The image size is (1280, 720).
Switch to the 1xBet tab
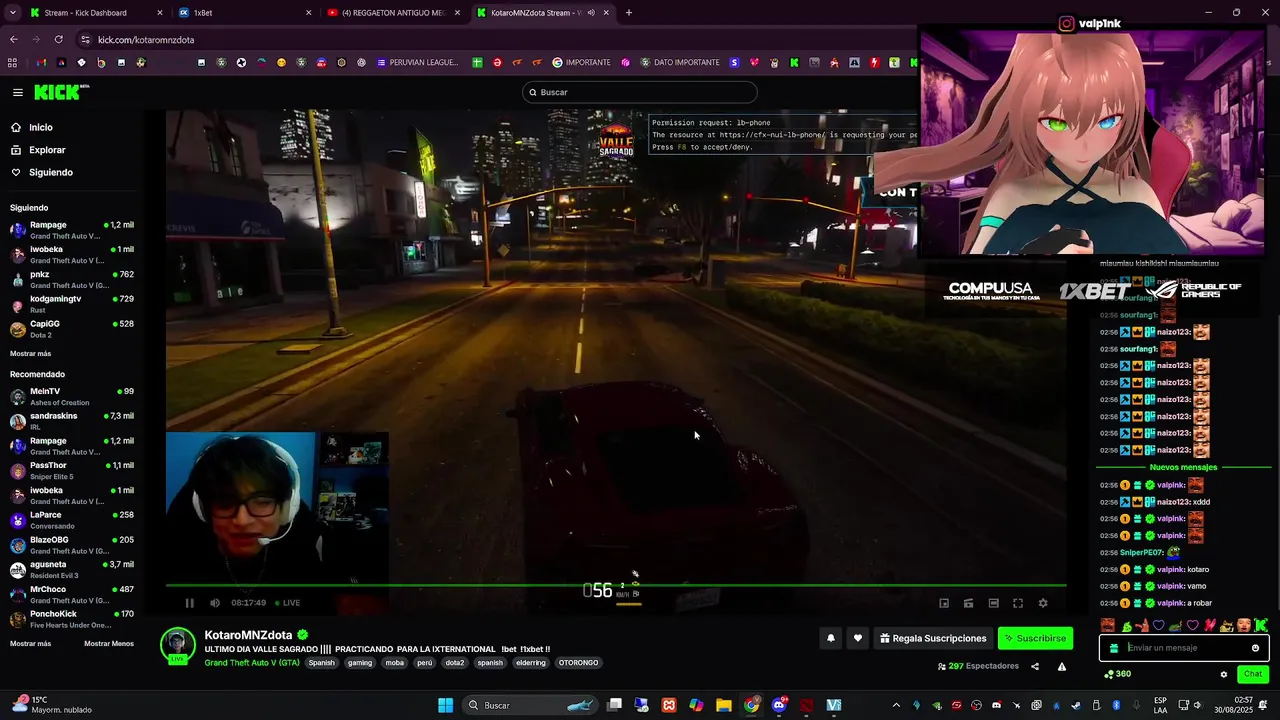[244, 13]
